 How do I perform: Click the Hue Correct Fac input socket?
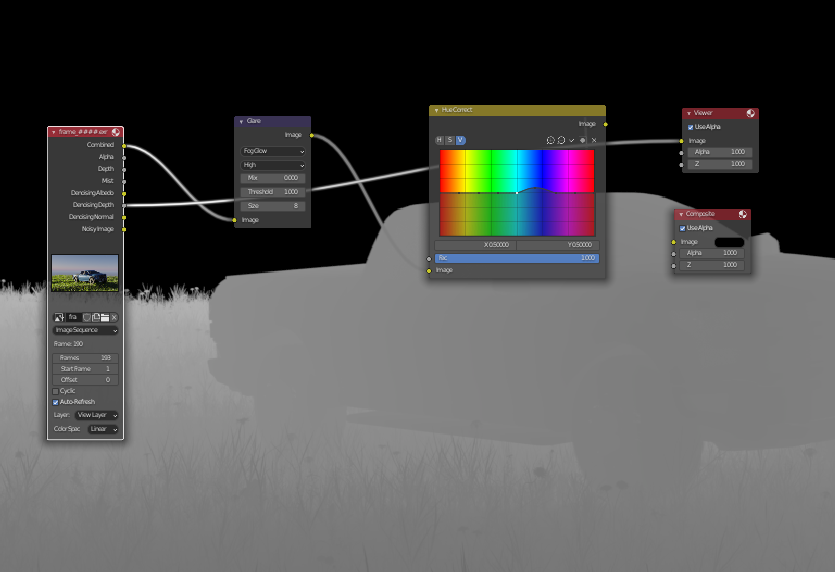(x=429, y=259)
